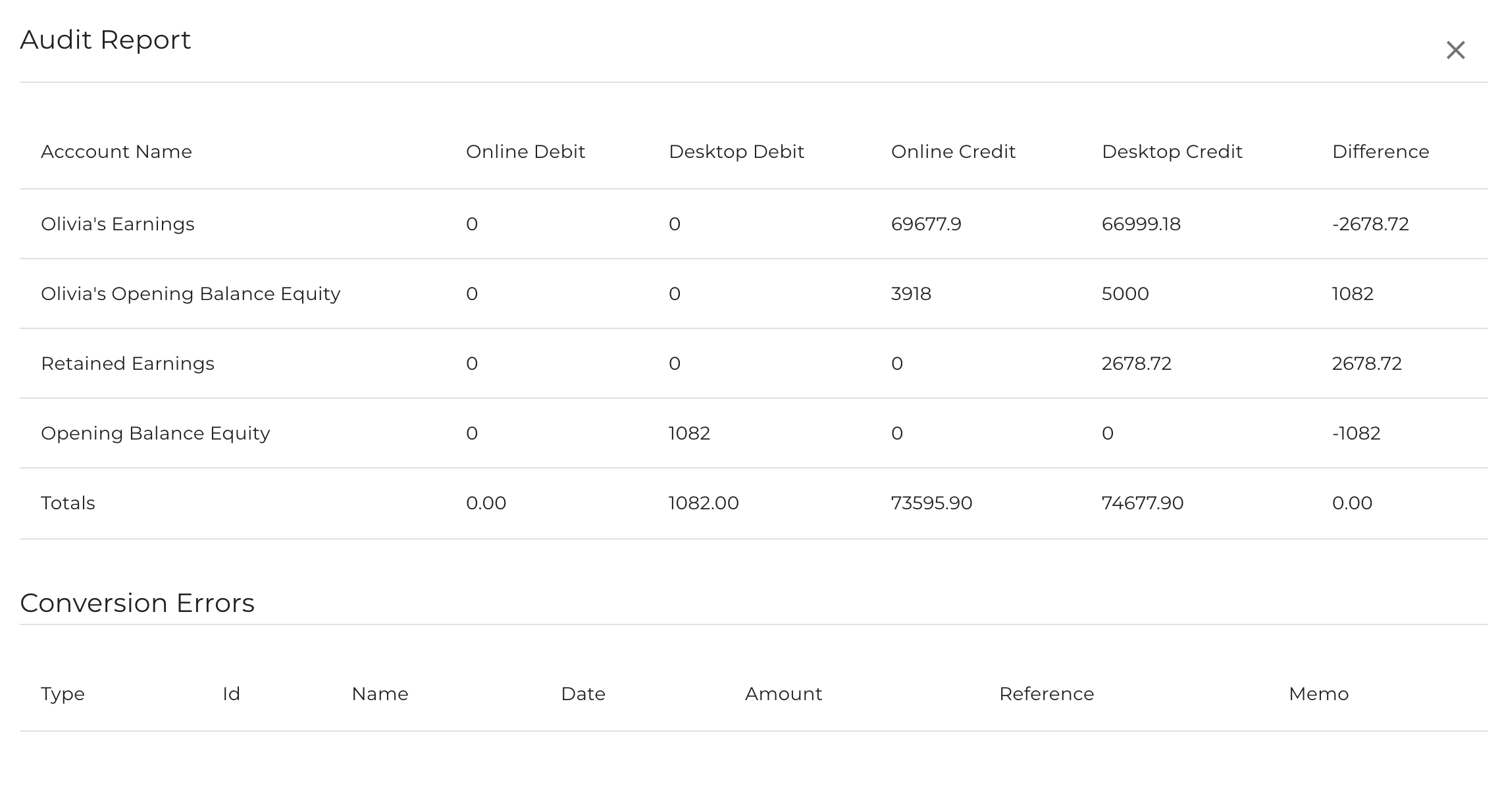Image resolution: width=1498 pixels, height=812 pixels.
Task: Click the Date column header
Action: (583, 694)
